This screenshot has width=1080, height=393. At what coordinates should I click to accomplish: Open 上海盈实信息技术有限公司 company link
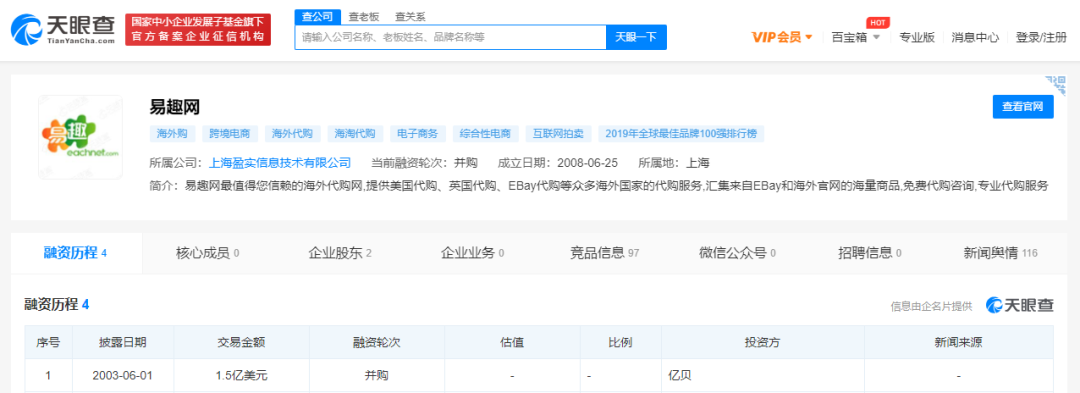280,163
